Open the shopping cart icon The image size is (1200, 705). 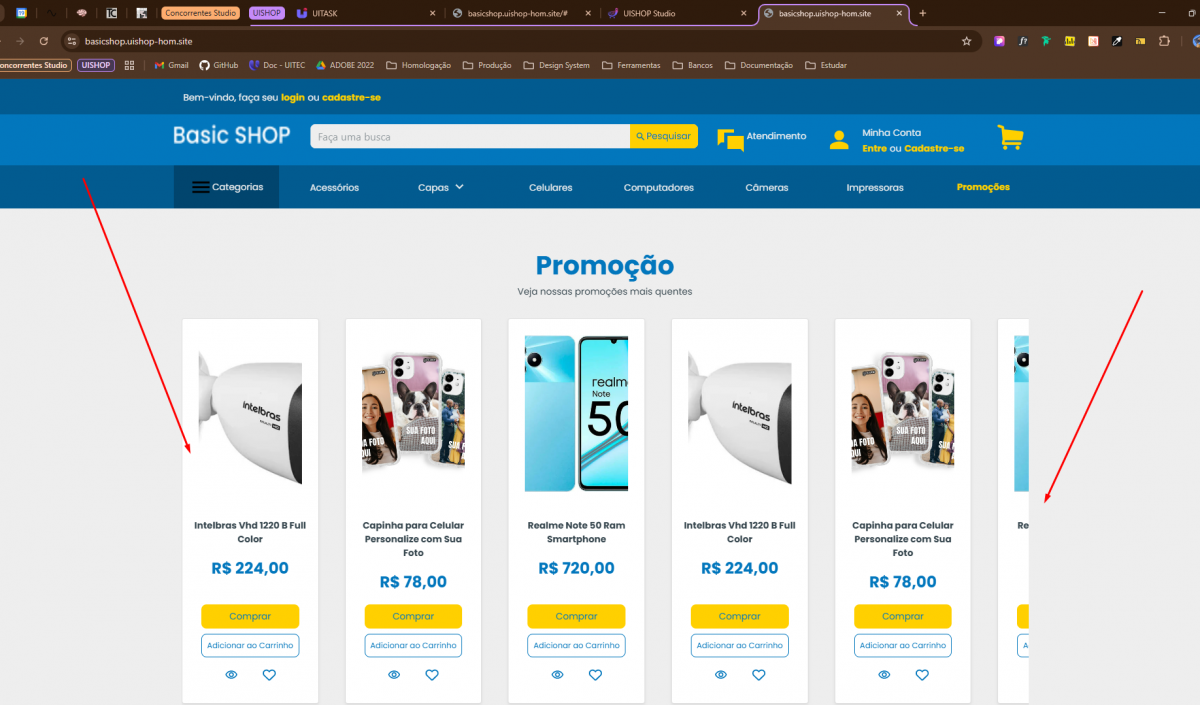point(1010,138)
